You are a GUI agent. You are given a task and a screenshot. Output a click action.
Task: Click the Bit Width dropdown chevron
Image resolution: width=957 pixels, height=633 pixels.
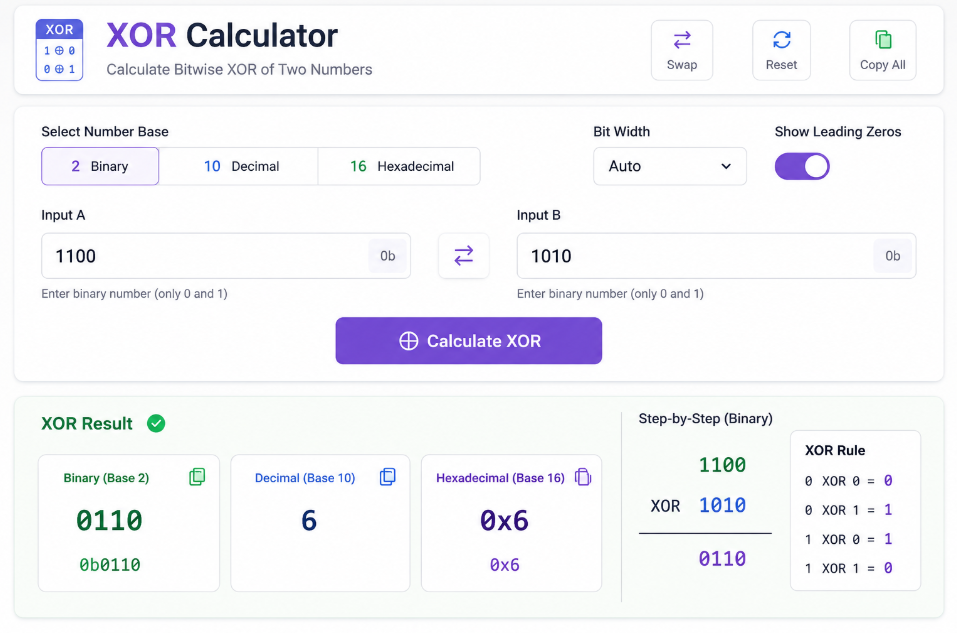tap(726, 166)
